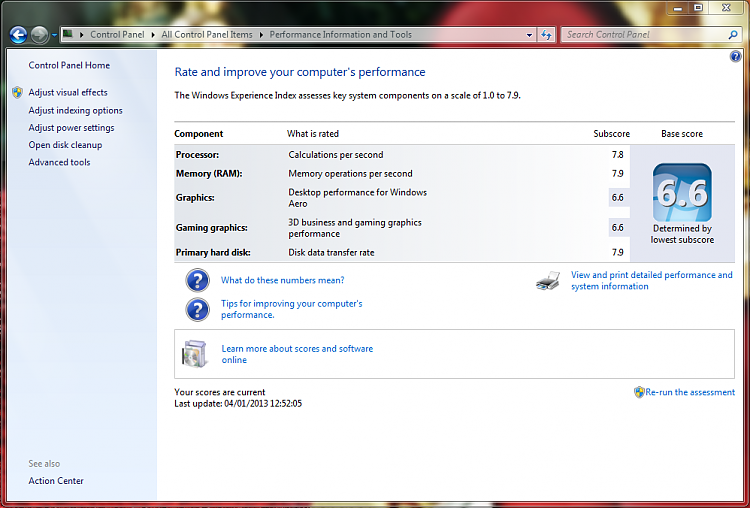
Task: Open Help via the blue question icon
Action: point(735,56)
